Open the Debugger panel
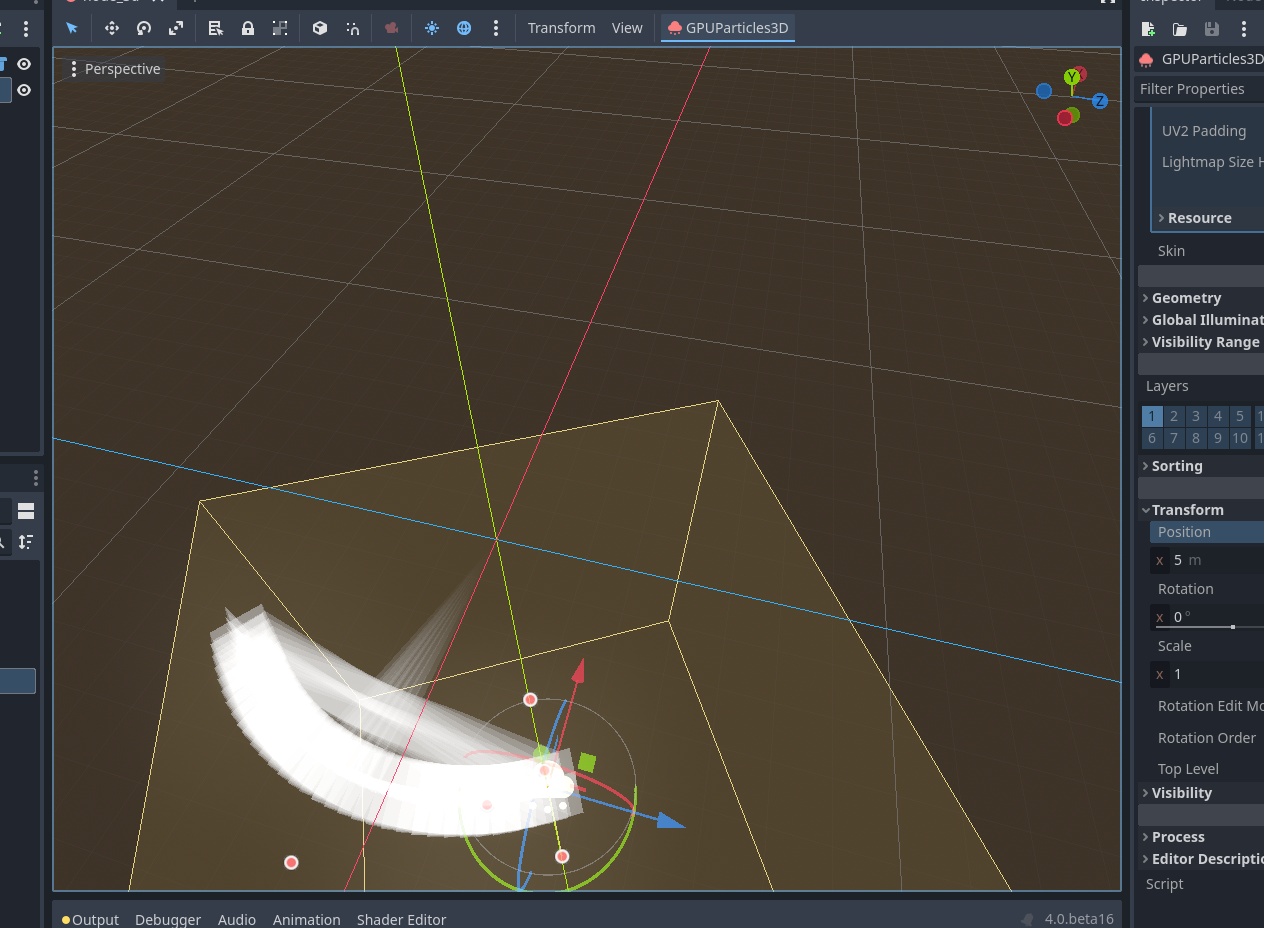Viewport: 1264px width, 928px height. [167, 919]
